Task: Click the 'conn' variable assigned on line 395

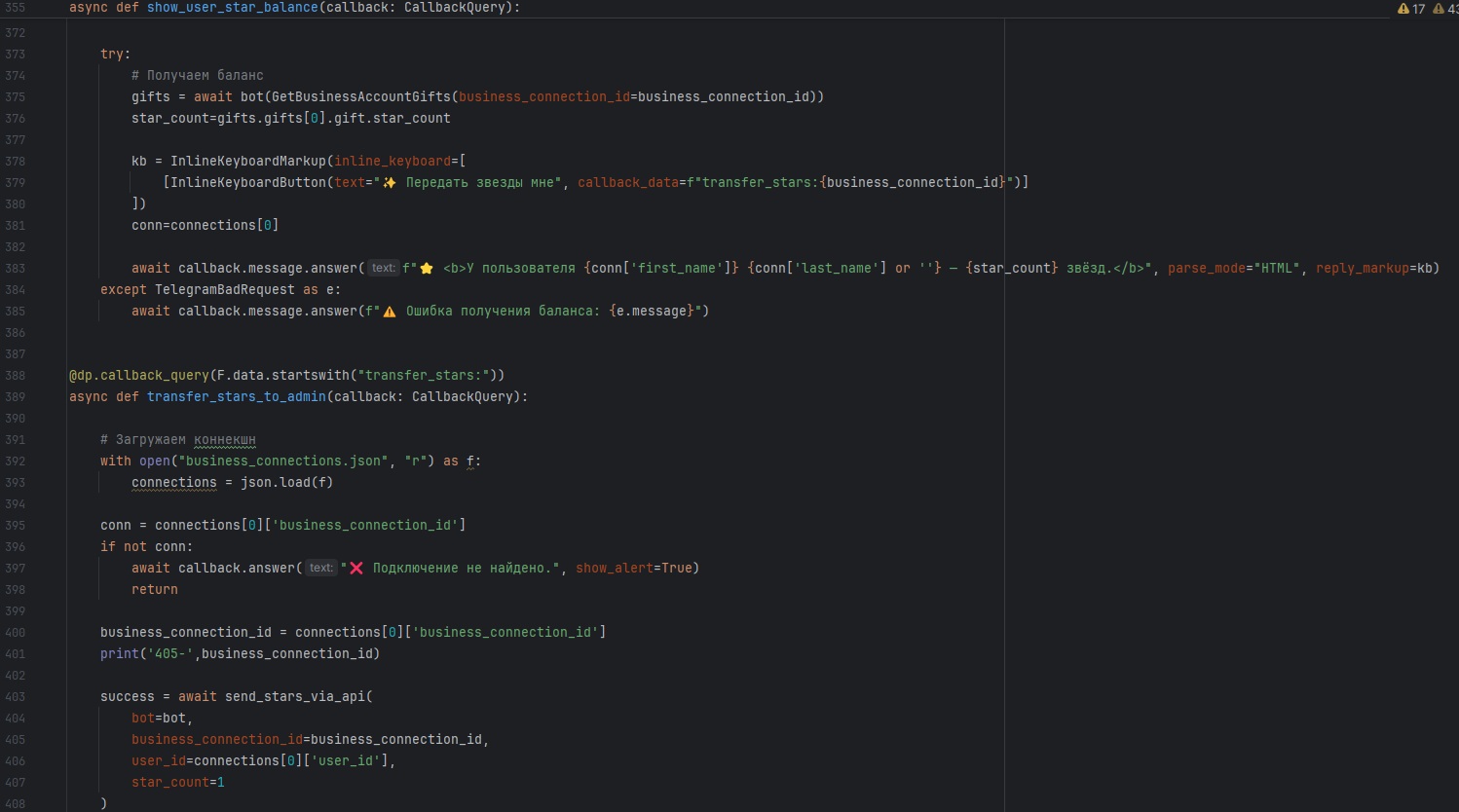Action: [116, 525]
